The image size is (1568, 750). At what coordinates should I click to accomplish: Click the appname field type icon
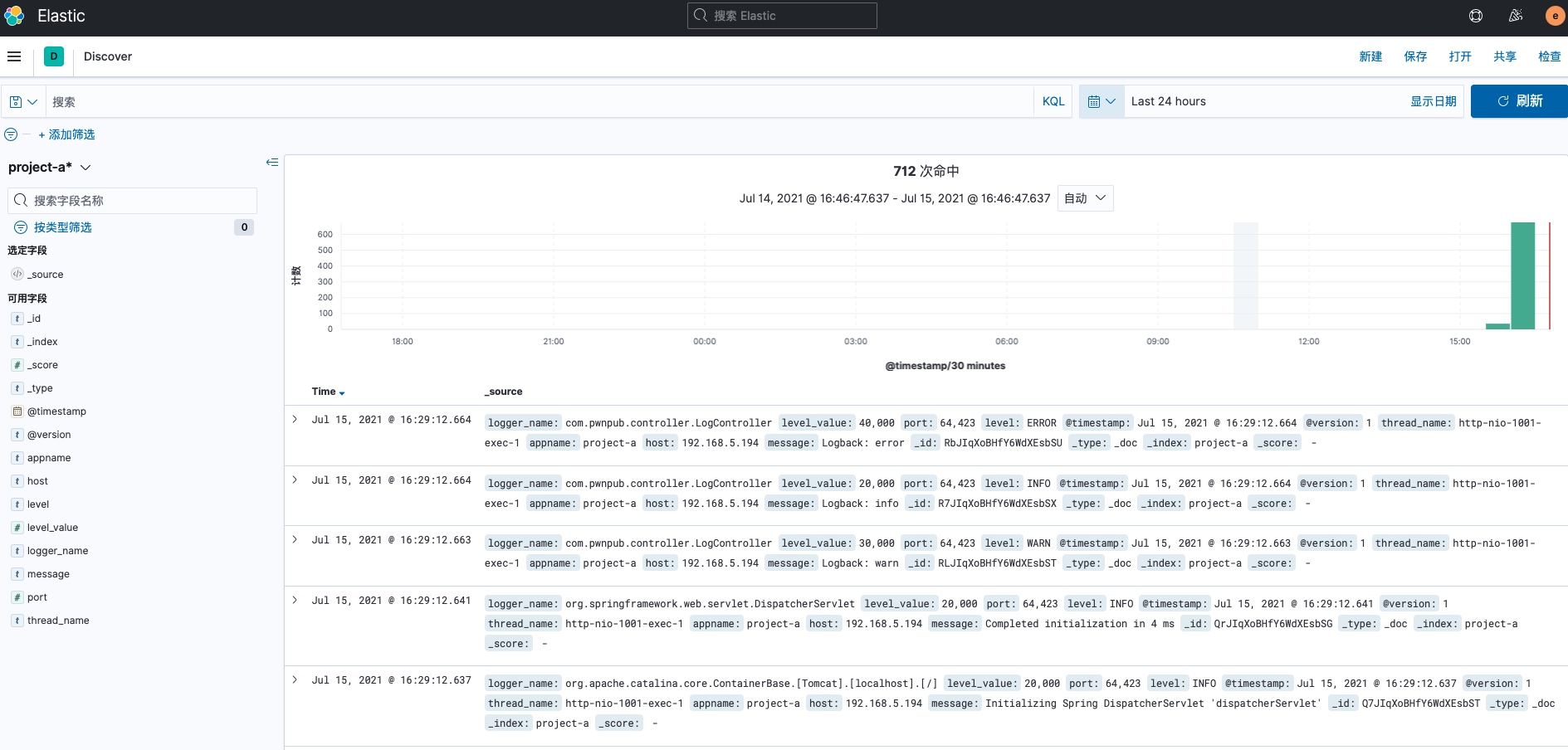tap(17, 458)
